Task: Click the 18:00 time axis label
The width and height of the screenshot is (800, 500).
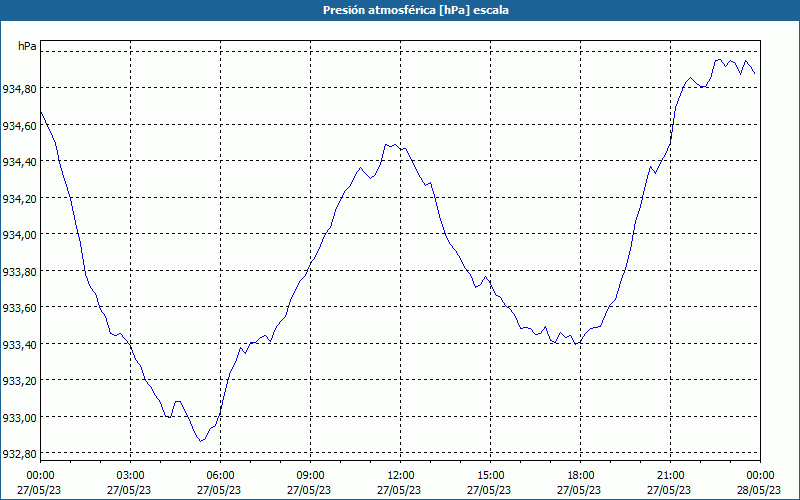Action: click(581, 476)
